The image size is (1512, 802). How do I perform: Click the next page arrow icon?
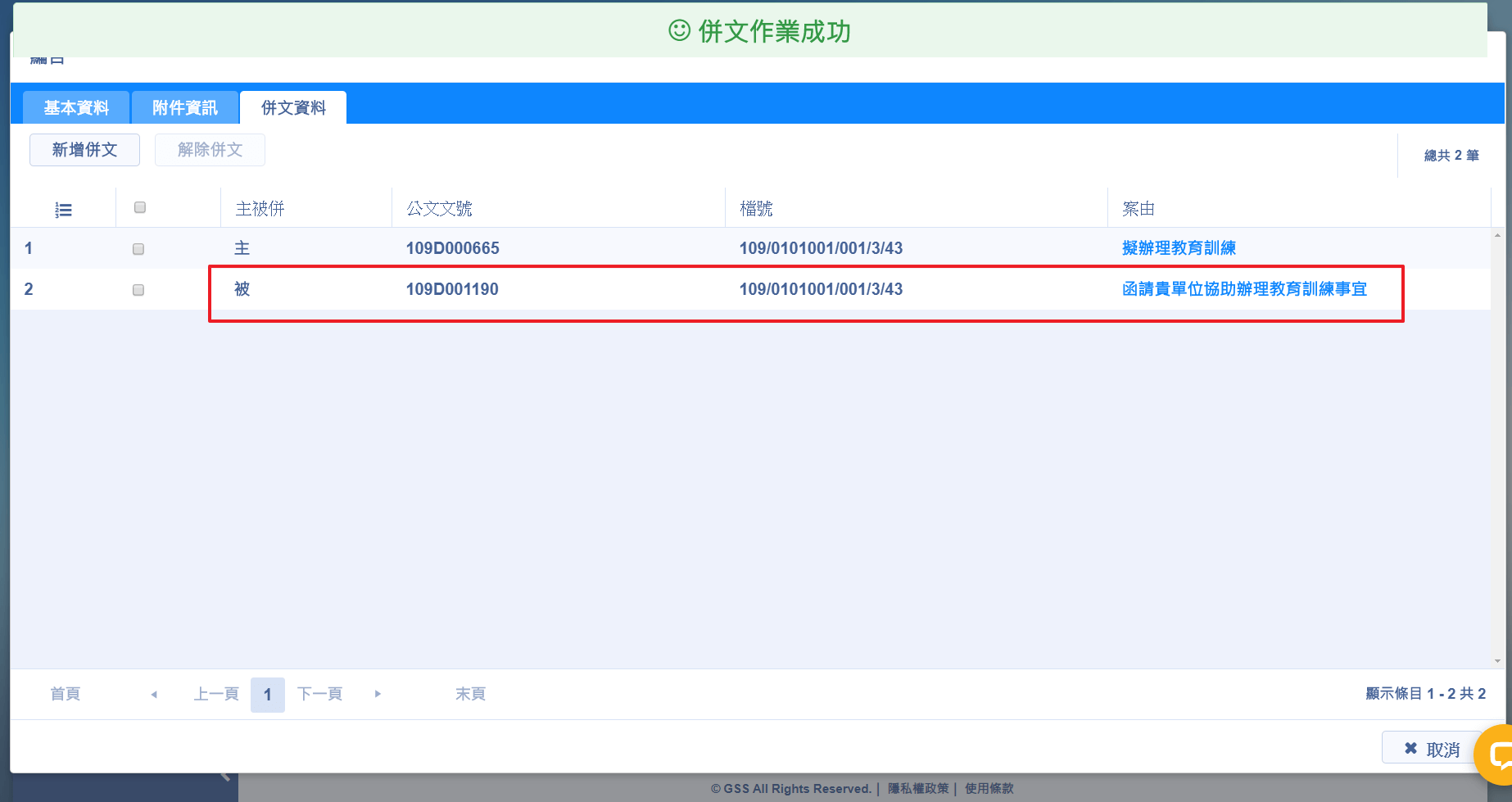pos(378,694)
